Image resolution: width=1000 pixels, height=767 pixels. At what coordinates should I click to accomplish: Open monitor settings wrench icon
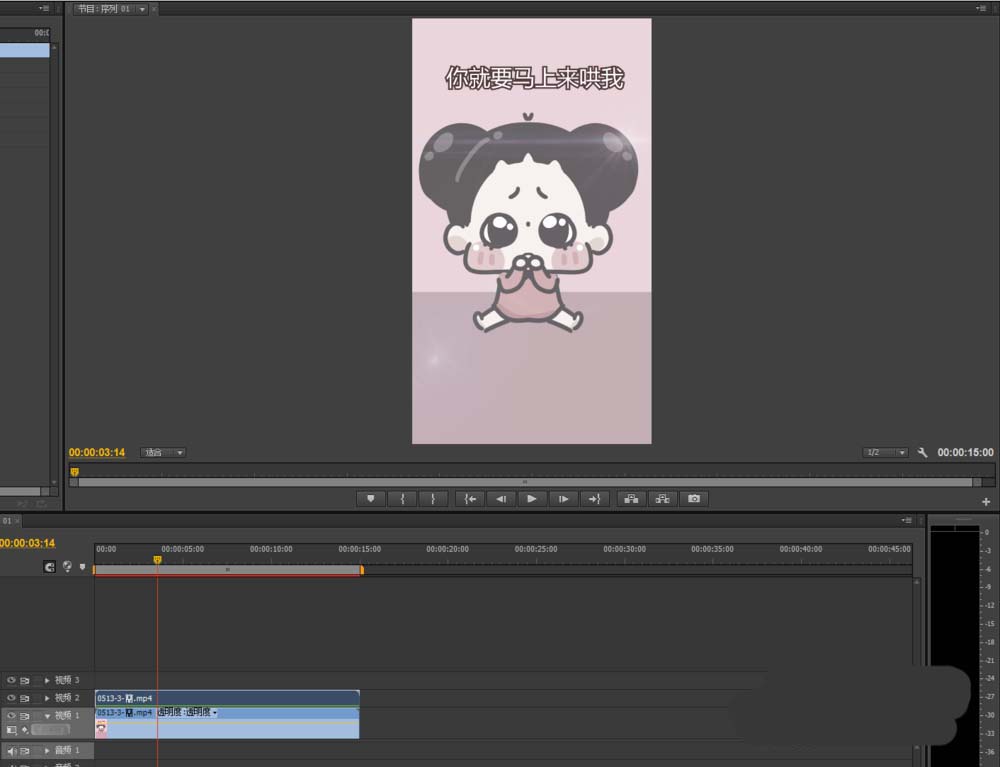pos(922,453)
